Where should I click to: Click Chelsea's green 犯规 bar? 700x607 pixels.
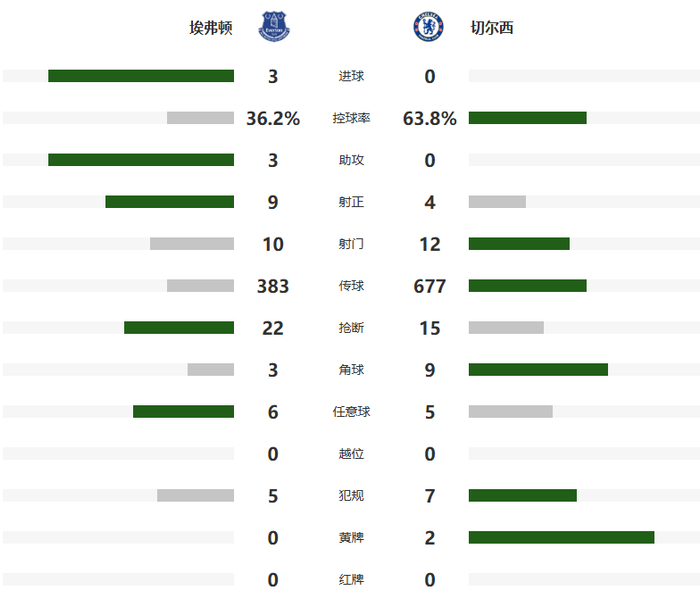pos(522,496)
